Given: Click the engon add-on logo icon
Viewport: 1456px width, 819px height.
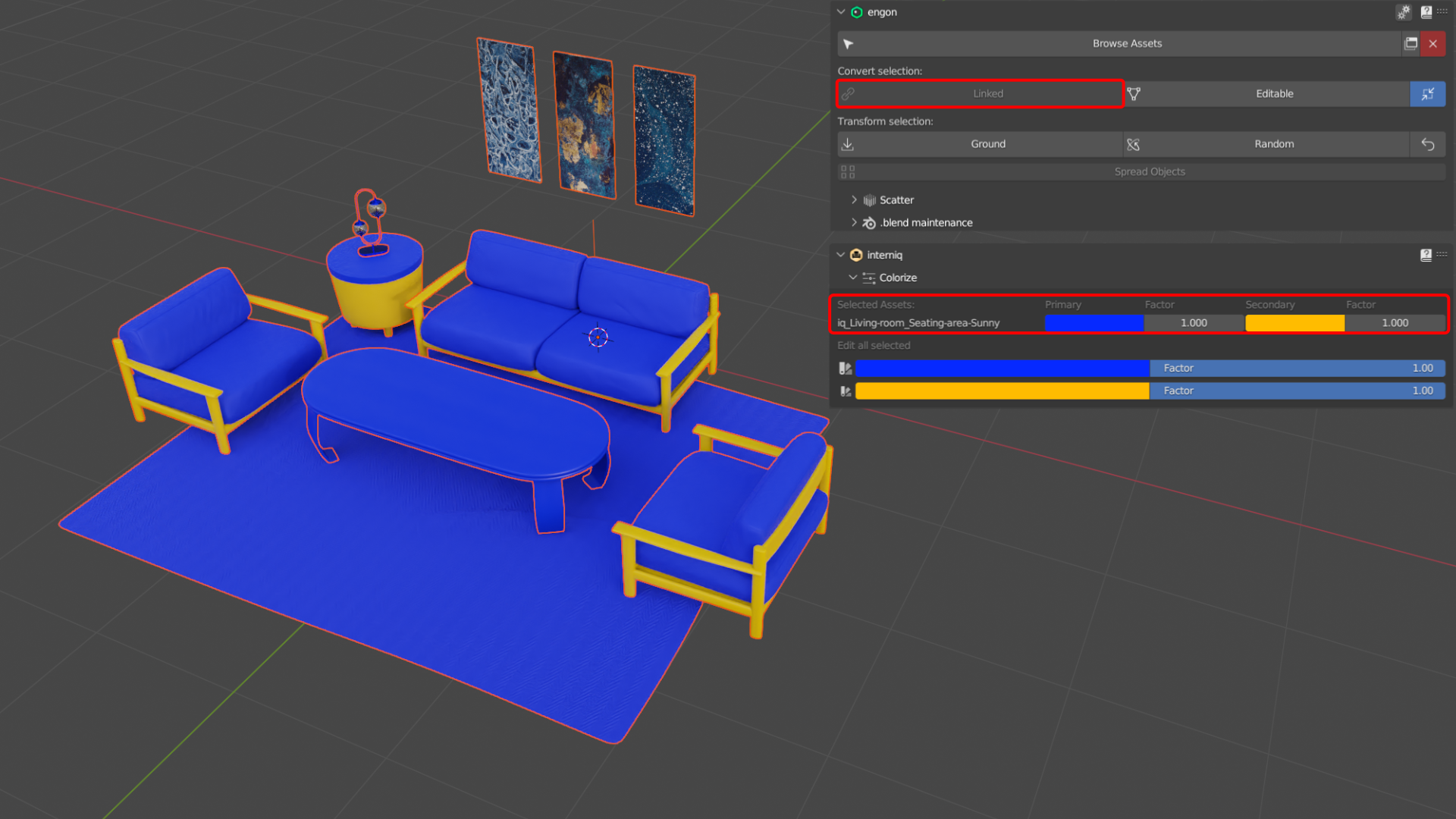Looking at the screenshot, I should (x=857, y=12).
